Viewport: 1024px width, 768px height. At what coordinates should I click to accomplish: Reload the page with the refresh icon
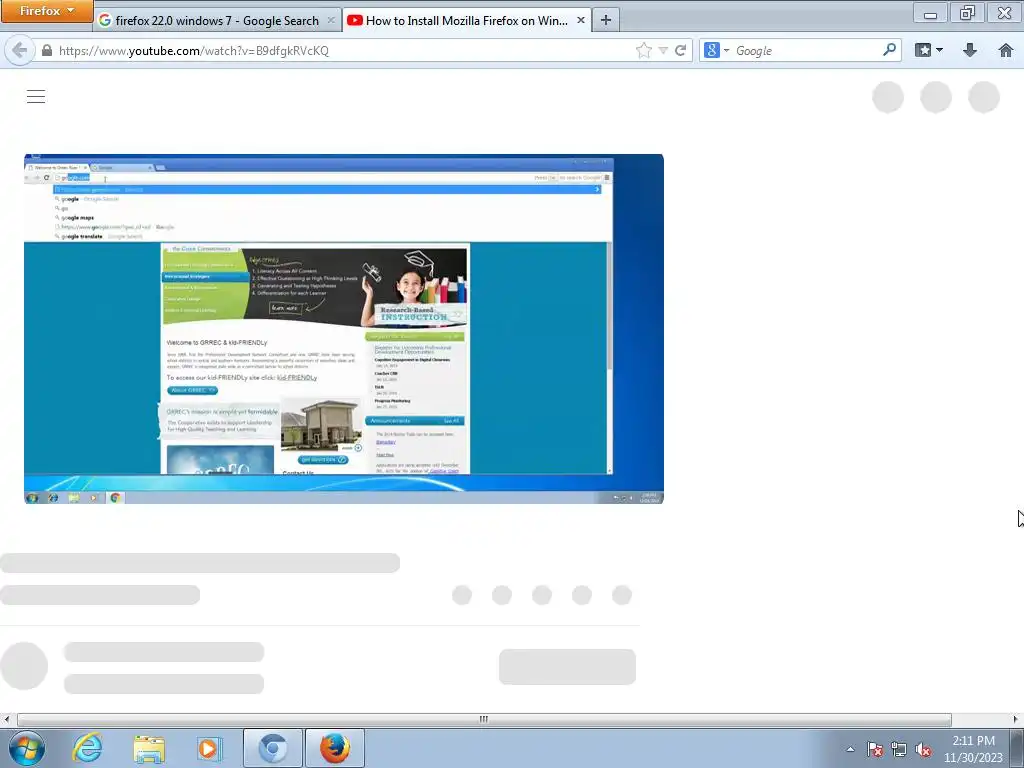coord(680,50)
